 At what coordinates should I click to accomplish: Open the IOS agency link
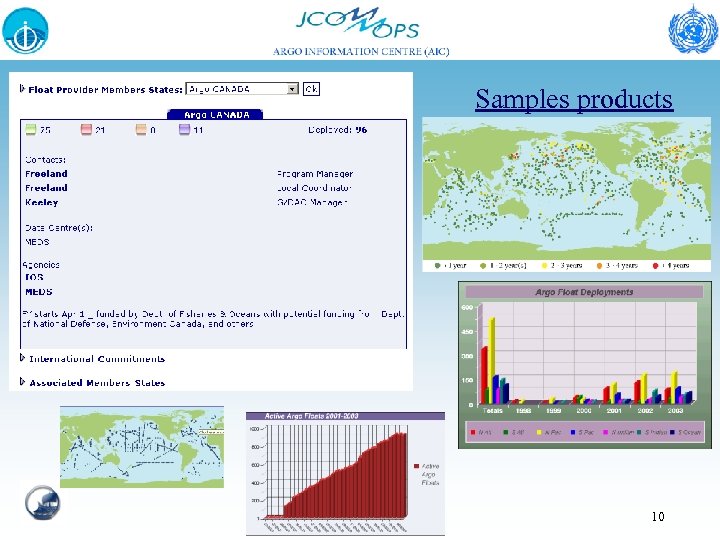(34, 277)
